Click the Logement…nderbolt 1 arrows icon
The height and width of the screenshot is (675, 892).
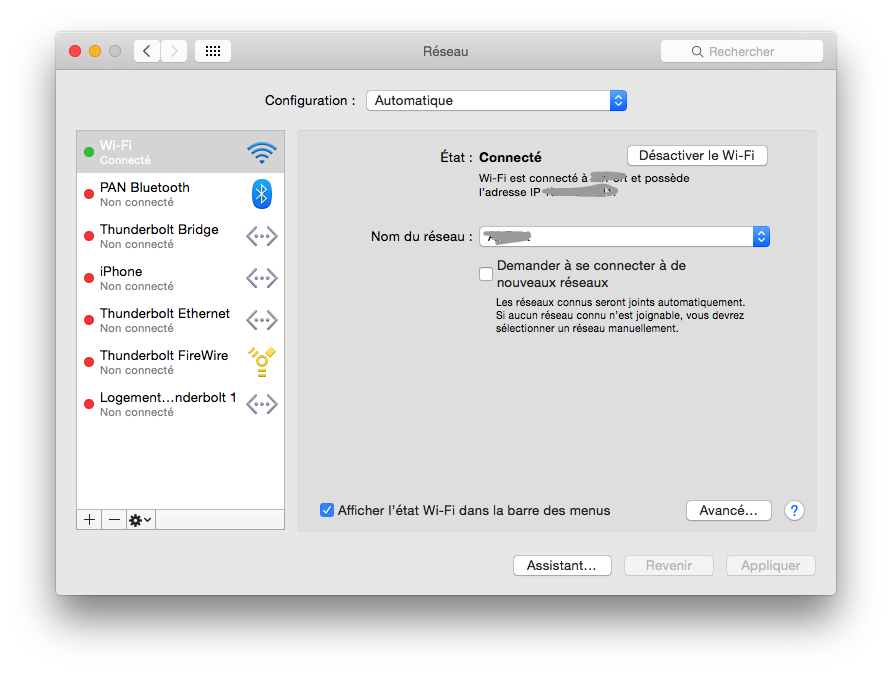point(262,404)
